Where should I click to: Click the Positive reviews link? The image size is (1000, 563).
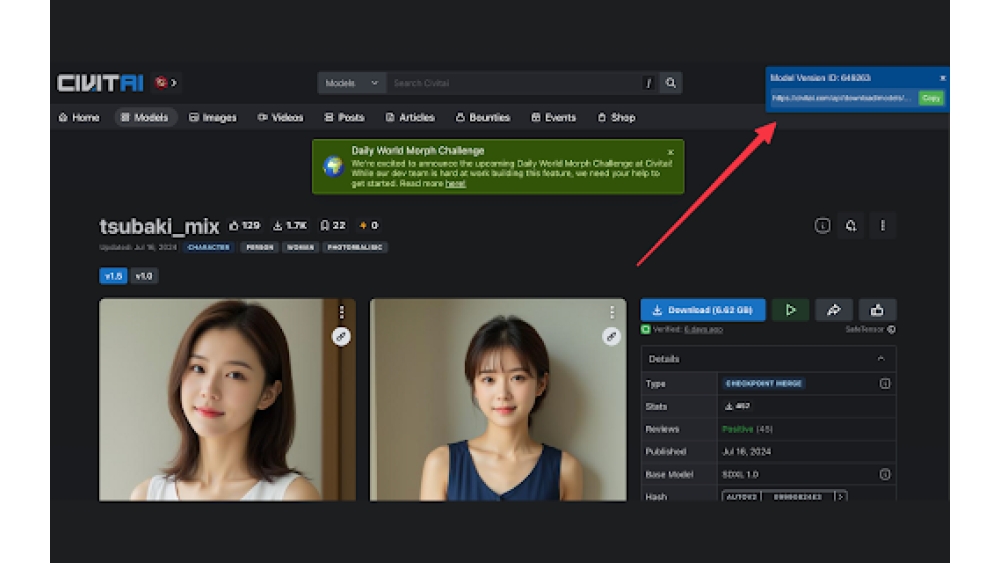click(x=737, y=429)
